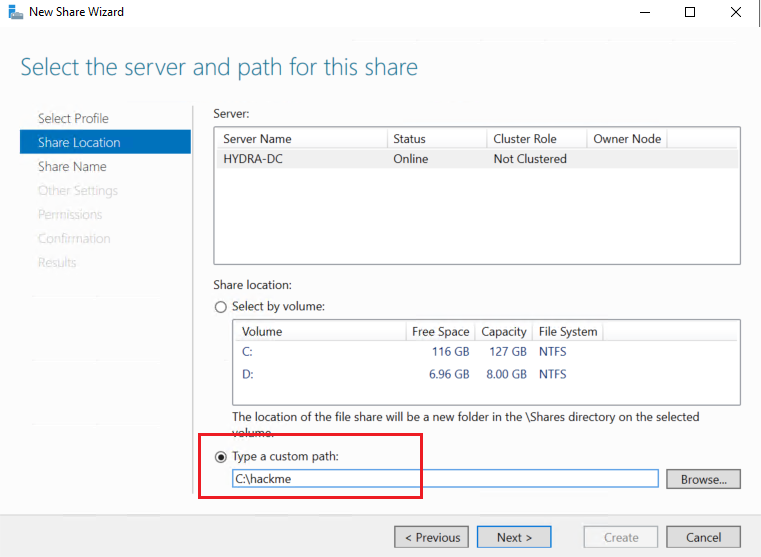Click the New Share Wizard title bar icon

(13, 13)
